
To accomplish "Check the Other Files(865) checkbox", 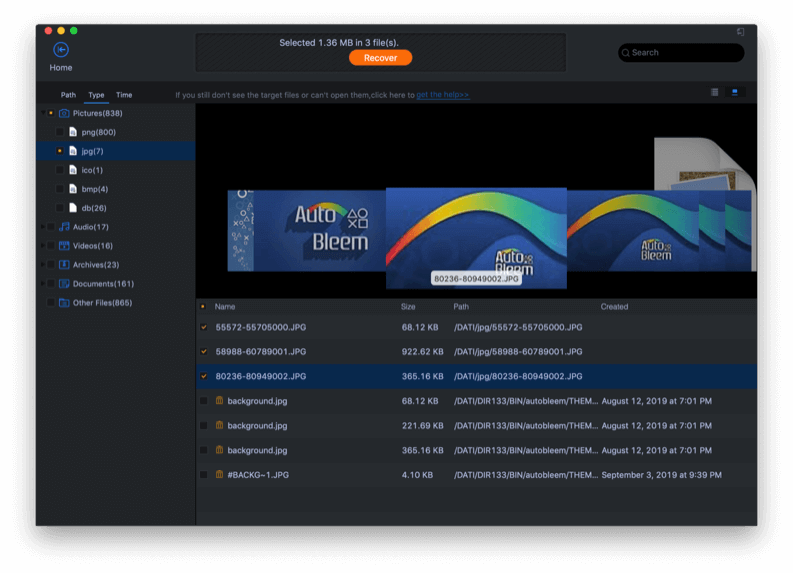I will [51, 303].
